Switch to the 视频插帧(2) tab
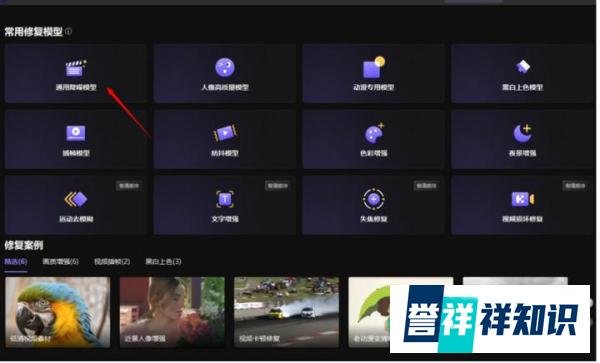600x363 pixels. [112, 262]
